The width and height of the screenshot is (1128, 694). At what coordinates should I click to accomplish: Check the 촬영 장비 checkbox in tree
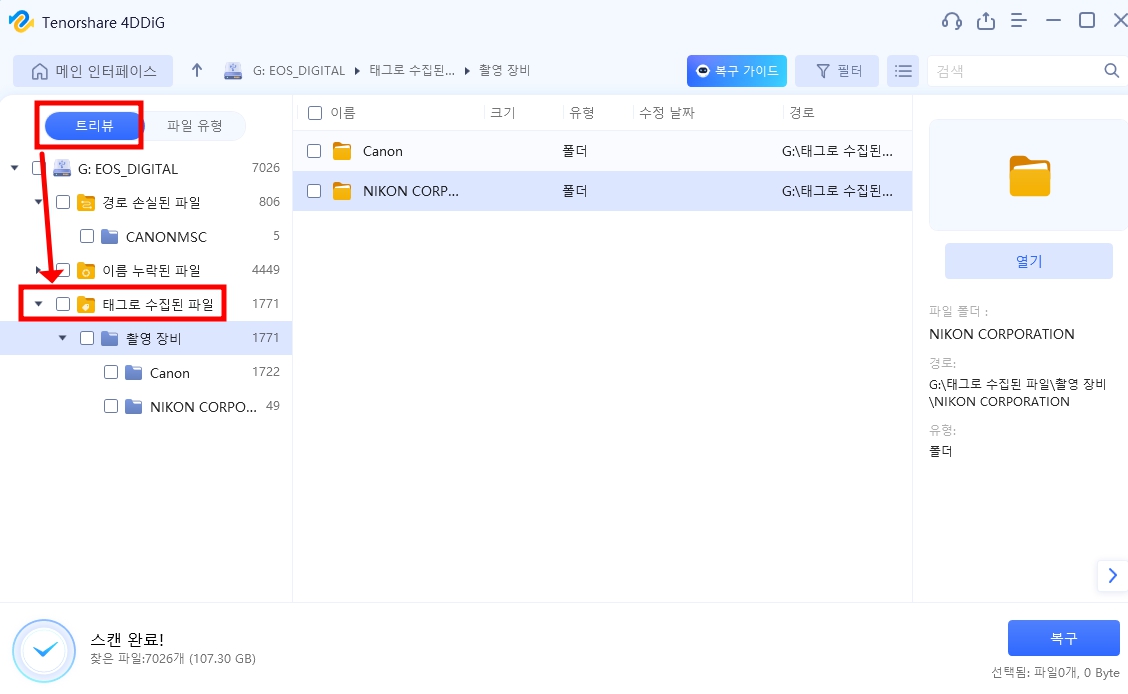87,338
